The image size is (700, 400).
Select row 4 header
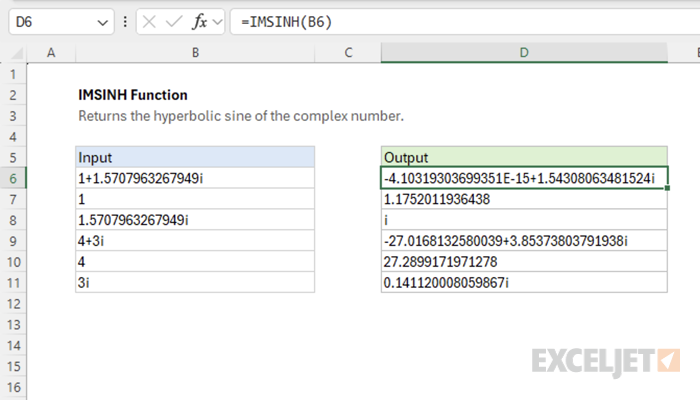pyautogui.click(x=13, y=137)
